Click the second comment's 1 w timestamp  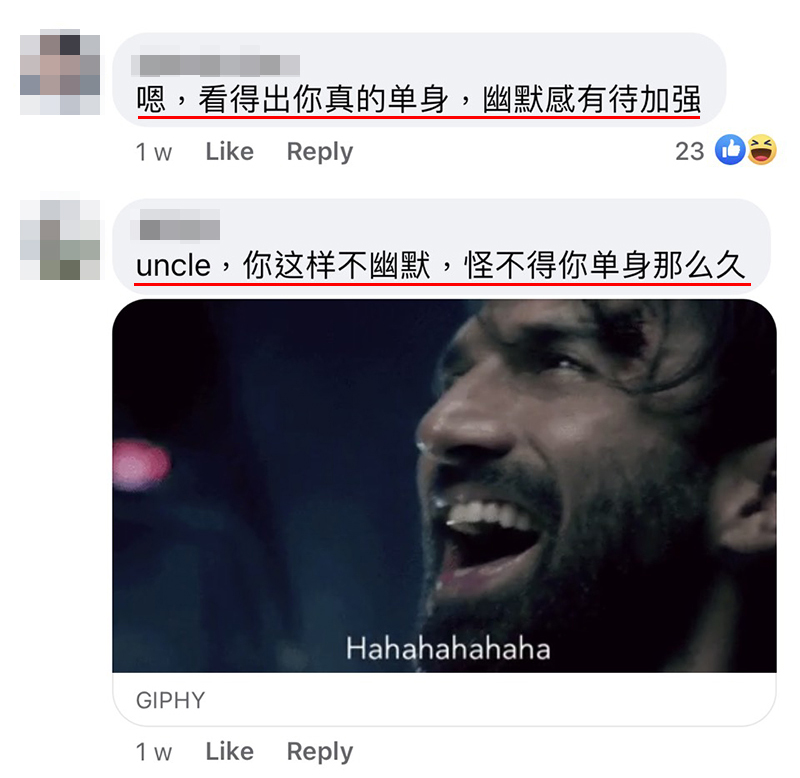click(154, 752)
